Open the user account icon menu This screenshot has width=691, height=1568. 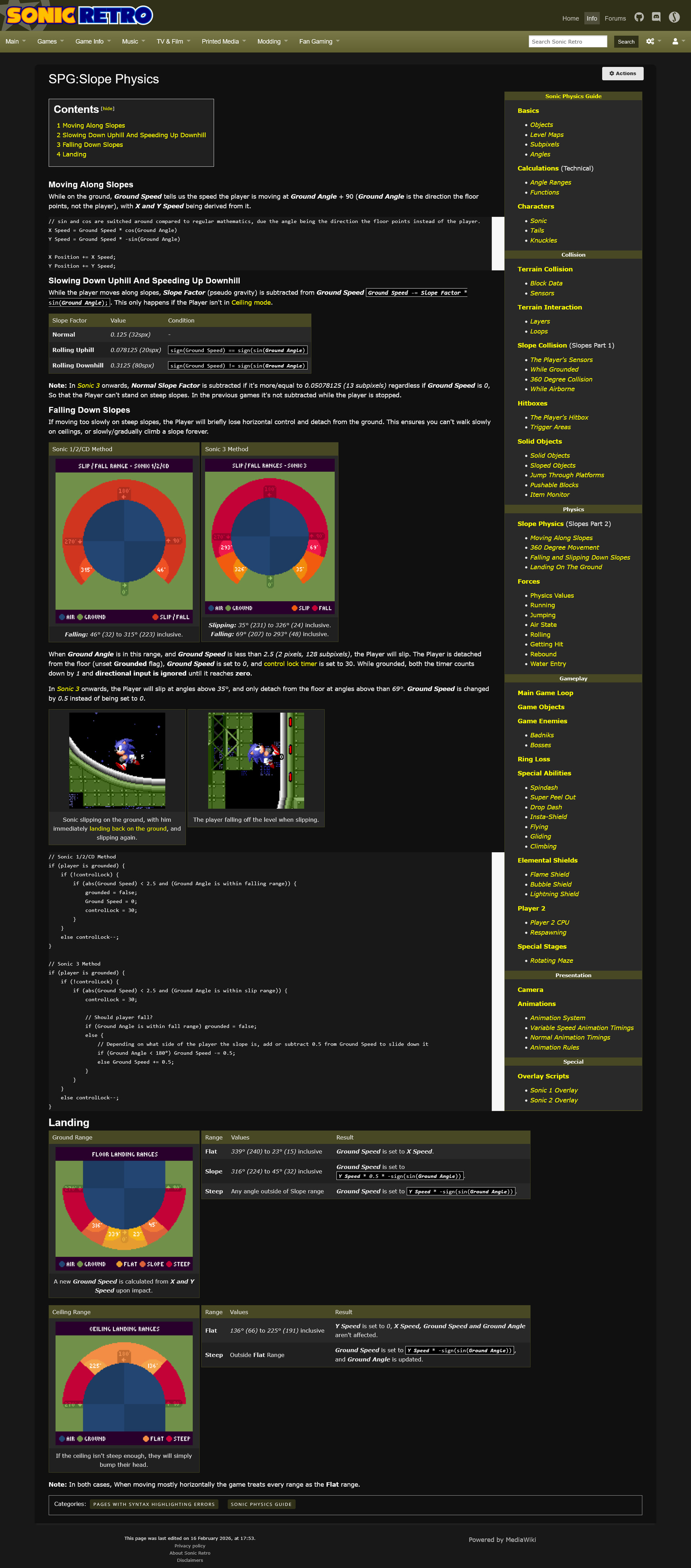click(x=678, y=41)
